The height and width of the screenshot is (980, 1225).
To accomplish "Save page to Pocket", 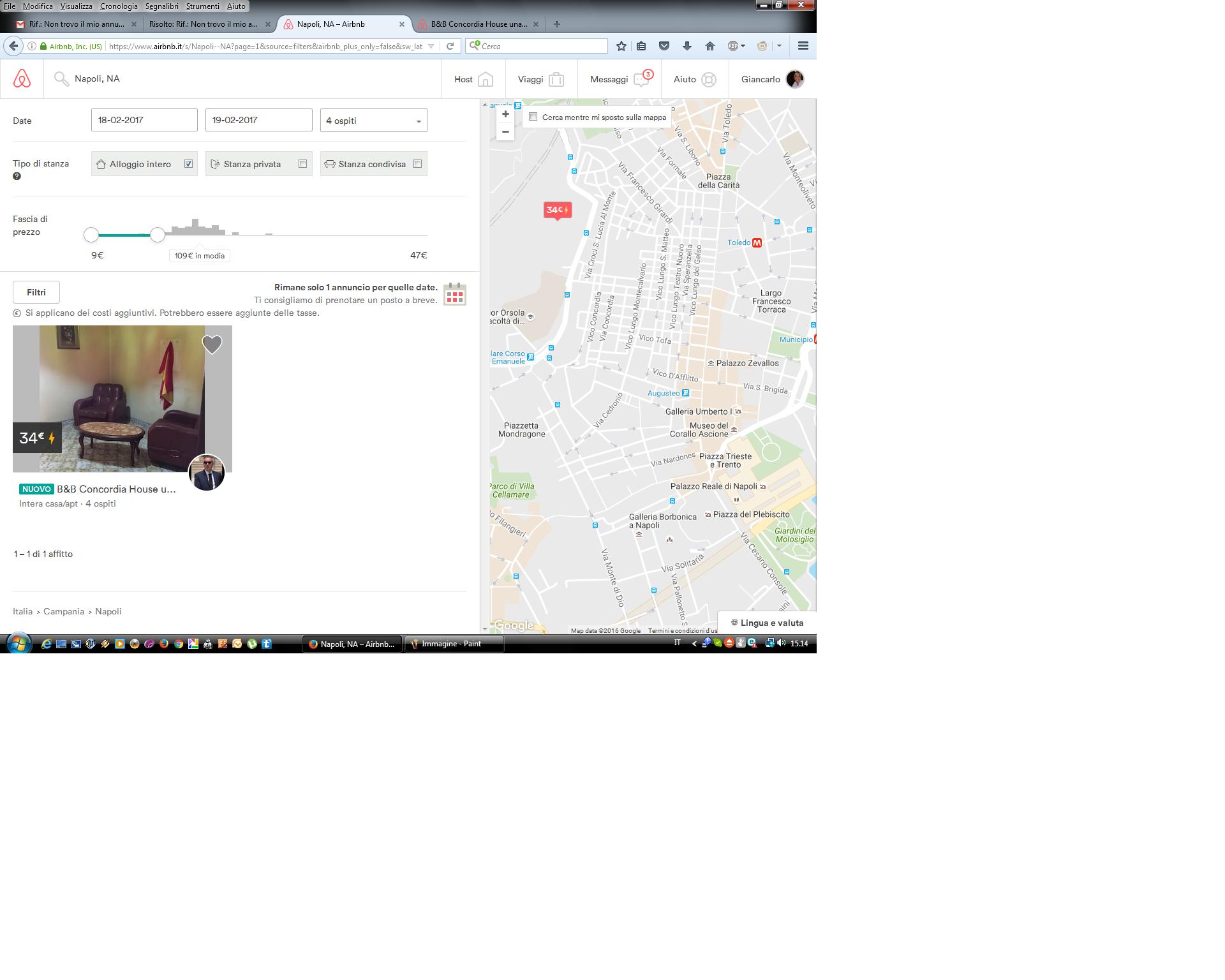I will point(664,46).
